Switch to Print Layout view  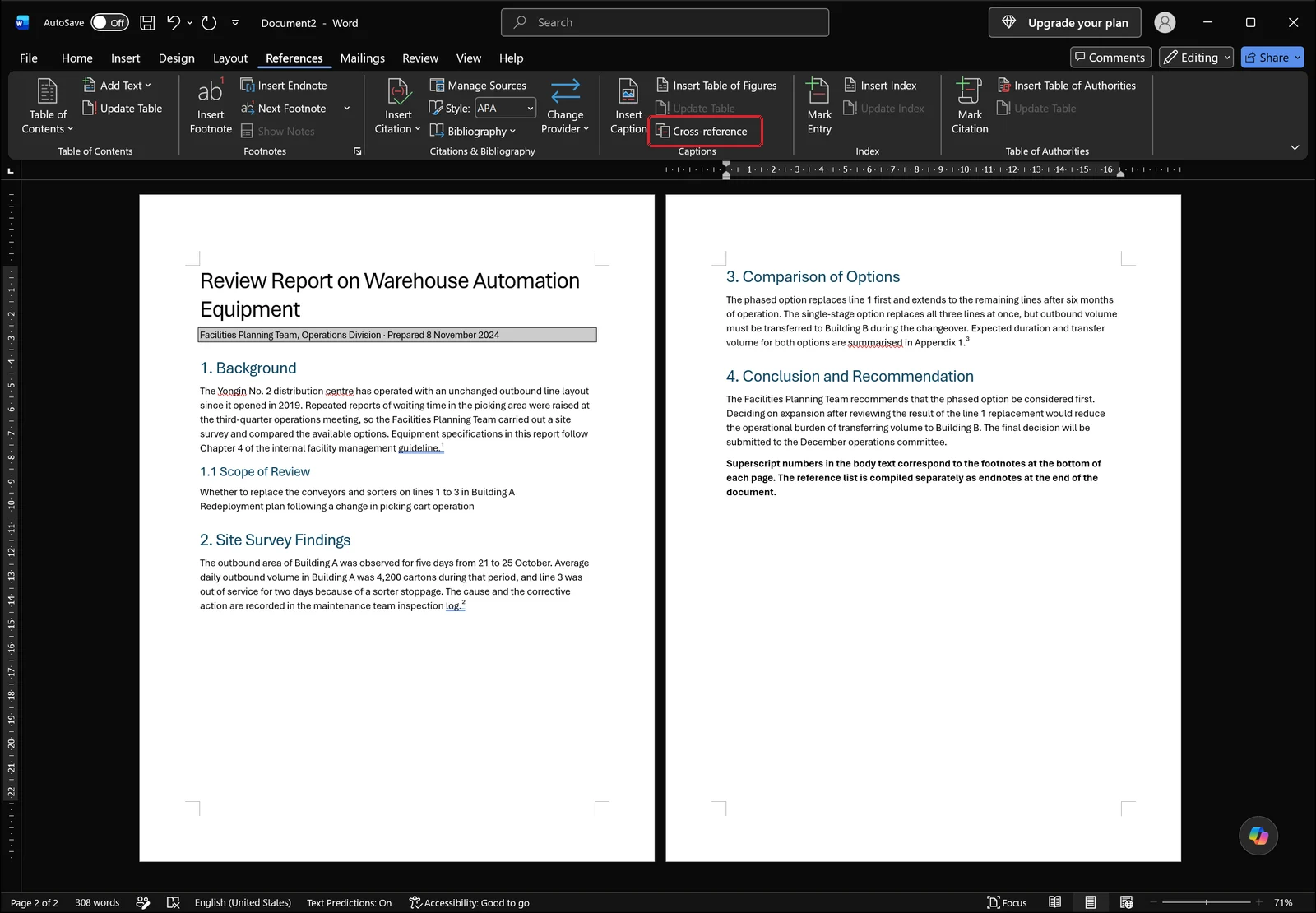click(x=1090, y=902)
